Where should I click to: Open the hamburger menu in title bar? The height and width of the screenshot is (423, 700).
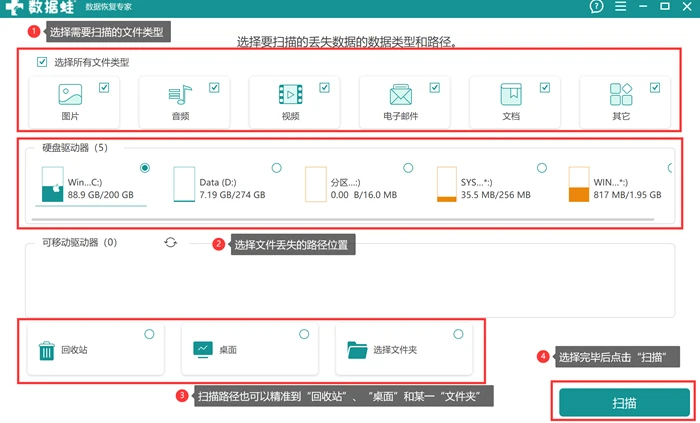[x=620, y=6]
